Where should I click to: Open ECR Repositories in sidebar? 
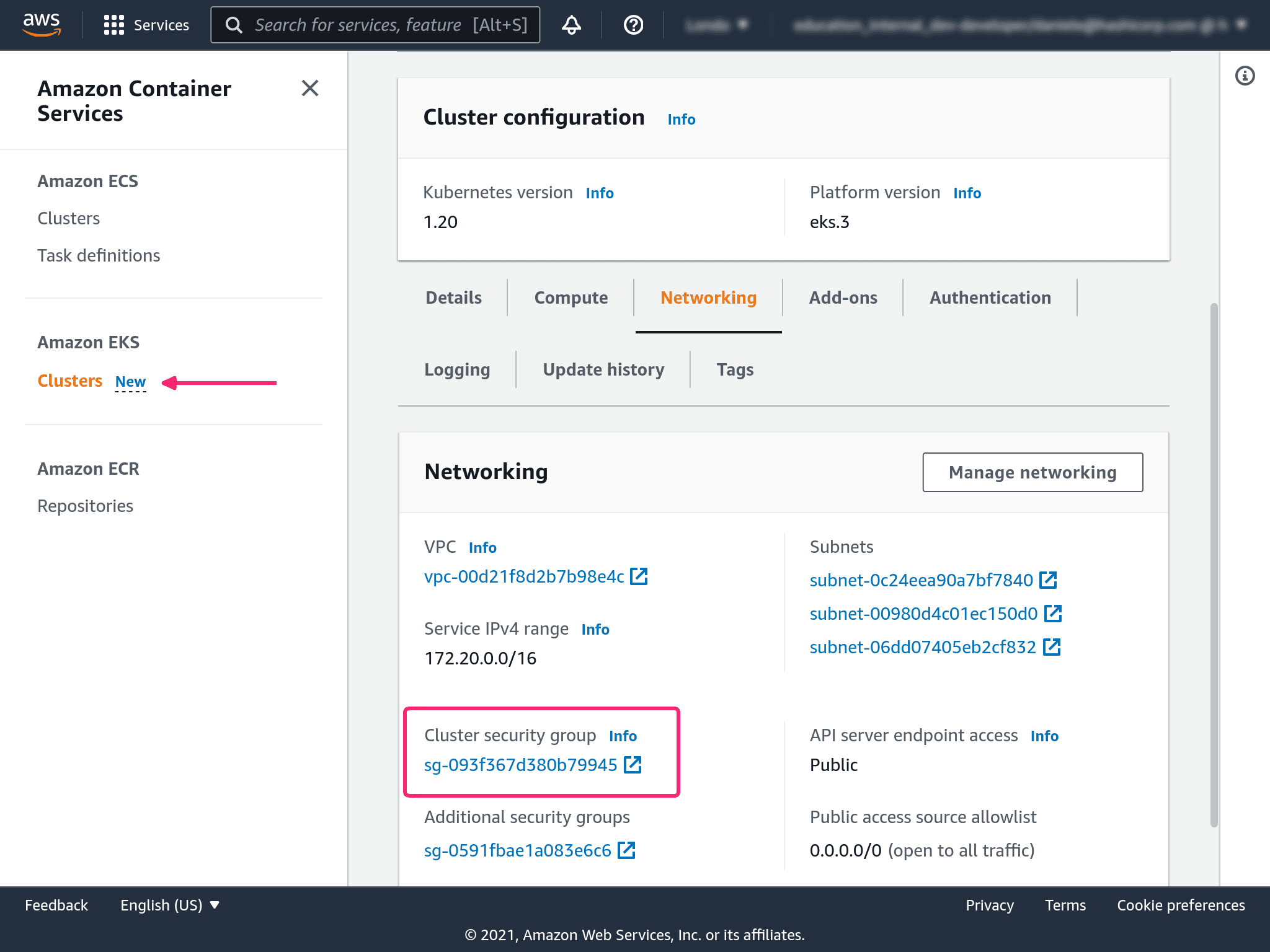tap(85, 506)
